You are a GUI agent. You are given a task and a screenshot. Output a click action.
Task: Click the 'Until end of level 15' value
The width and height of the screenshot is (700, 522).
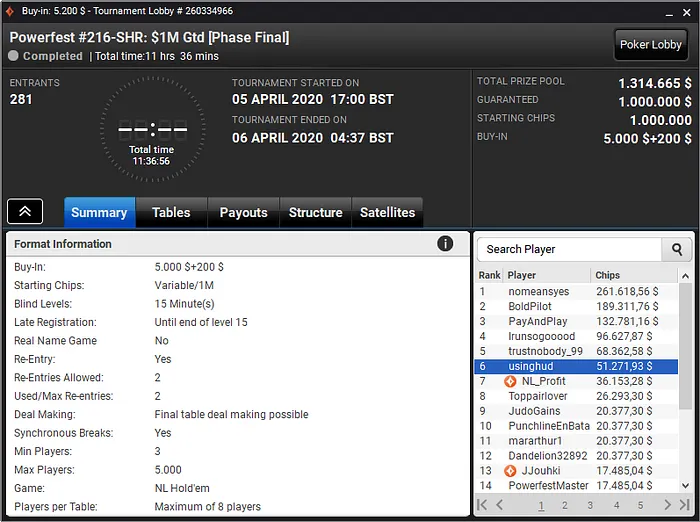[x=201, y=322]
